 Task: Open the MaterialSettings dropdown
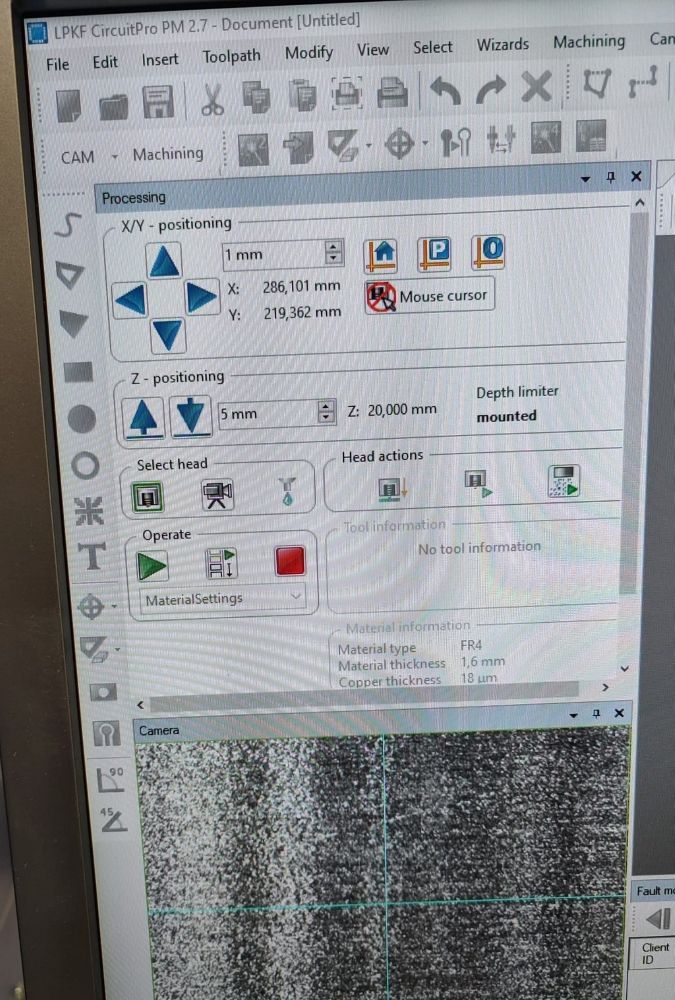coord(223,599)
